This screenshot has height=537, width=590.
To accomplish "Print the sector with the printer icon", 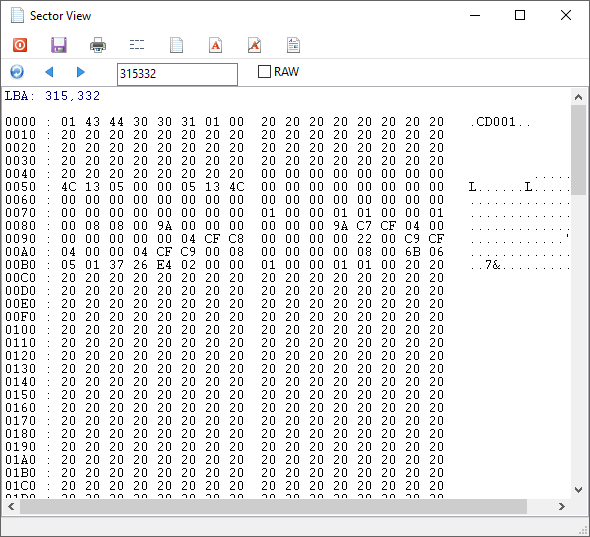I will point(98,45).
